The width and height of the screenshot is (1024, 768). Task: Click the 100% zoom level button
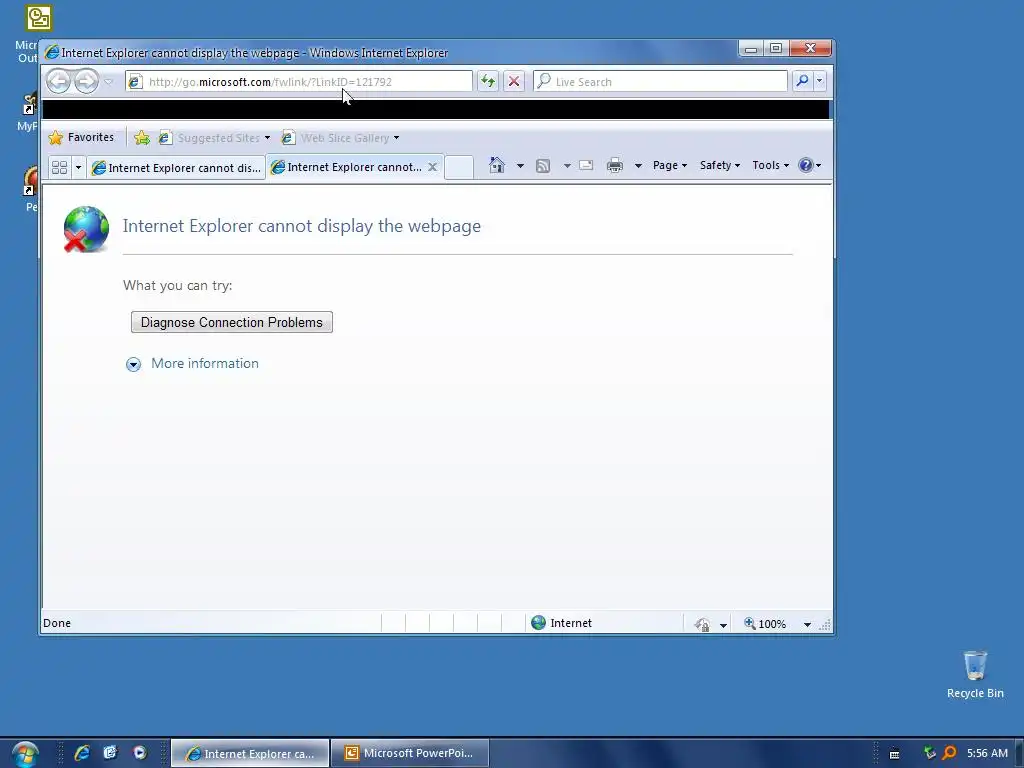coord(765,624)
